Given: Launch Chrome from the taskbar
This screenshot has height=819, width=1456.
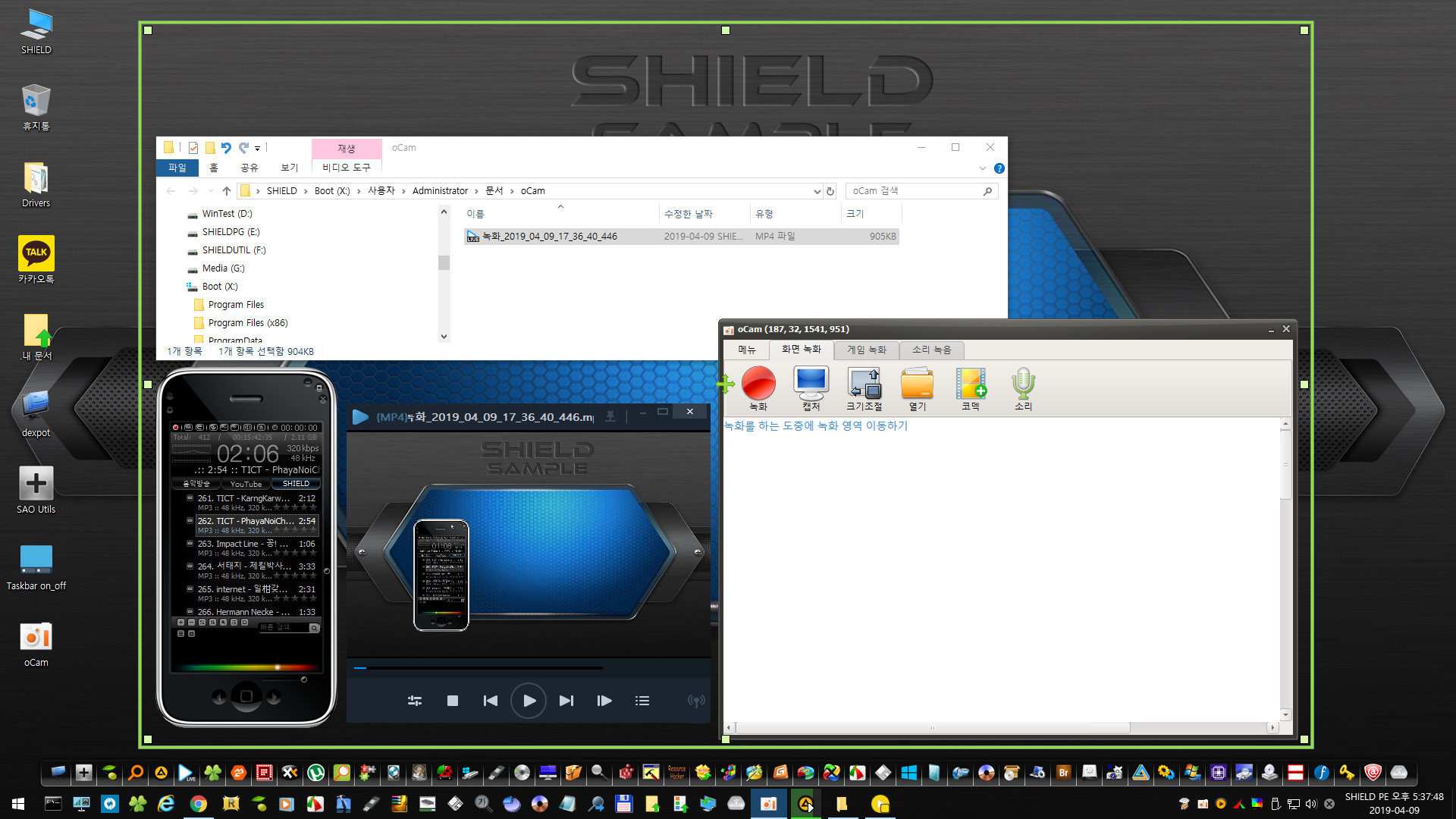Looking at the screenshot, I should (x=199, y=804).
